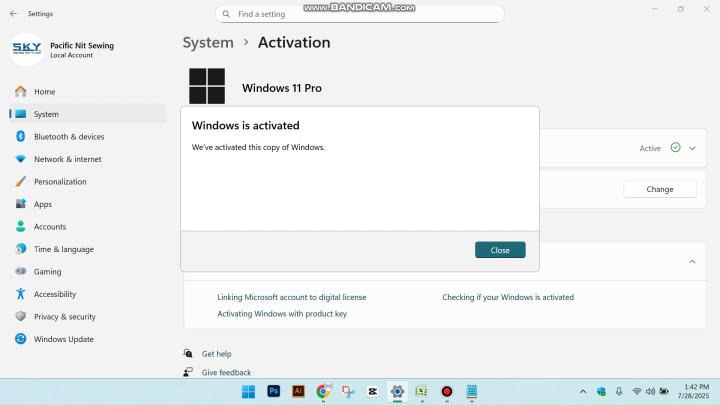Screen dimensions: 720x405
Task: Open Google Chrome from the taskbar
Action: pyautogui.click(x=323, y=391)
